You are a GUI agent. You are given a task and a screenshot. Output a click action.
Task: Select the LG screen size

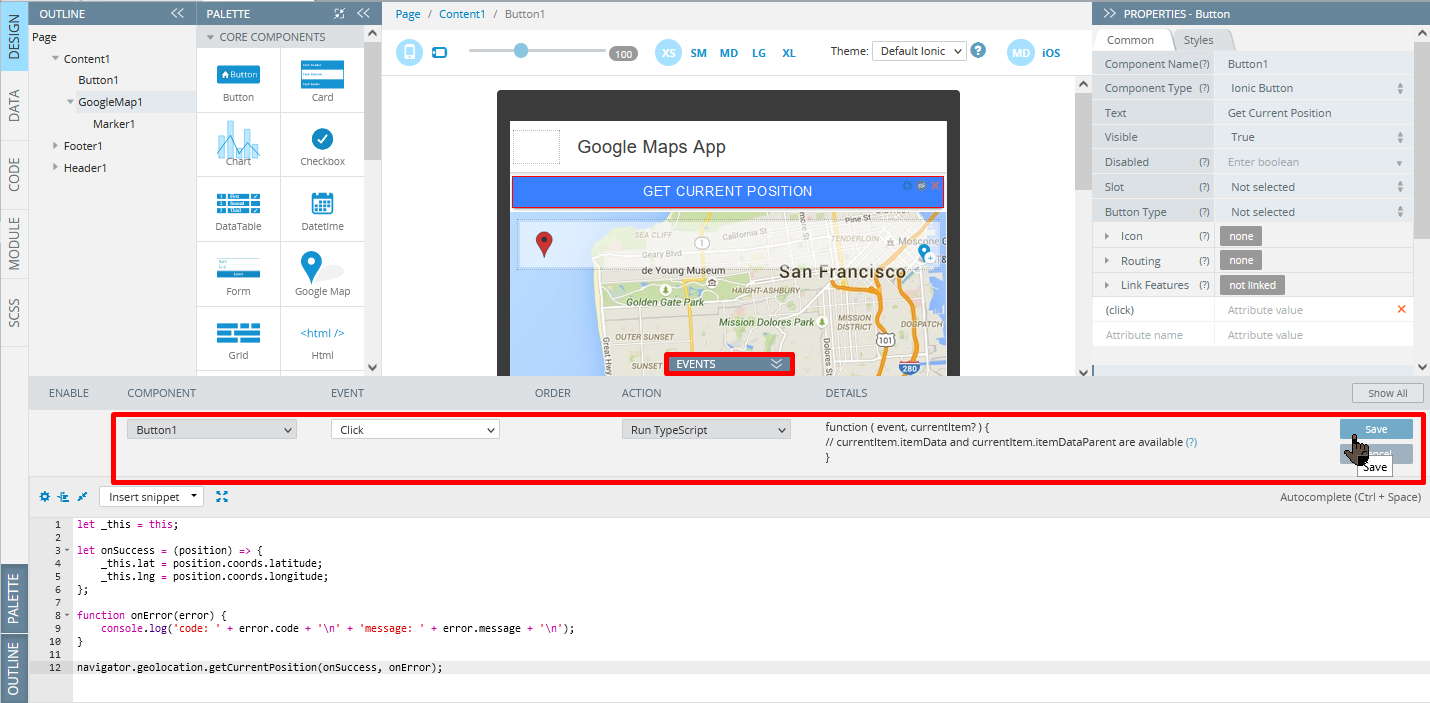click(x=759, y=53)
